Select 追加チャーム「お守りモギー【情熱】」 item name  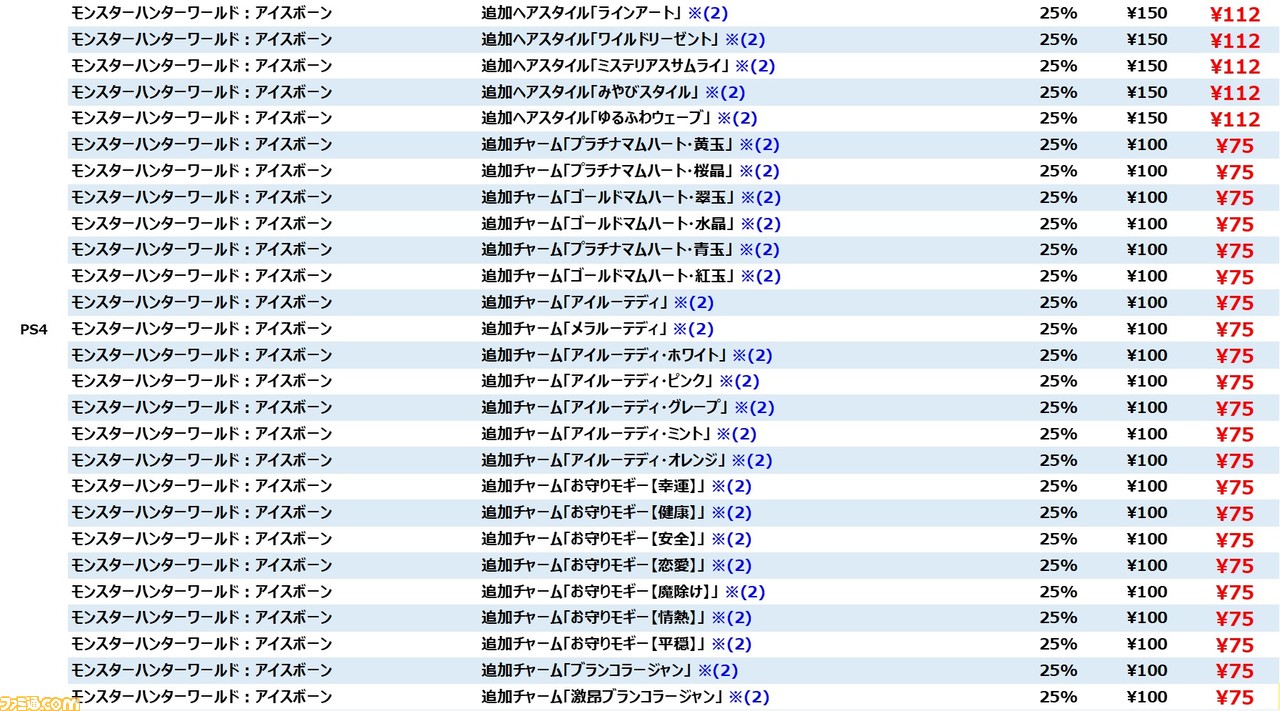point(595,617)
